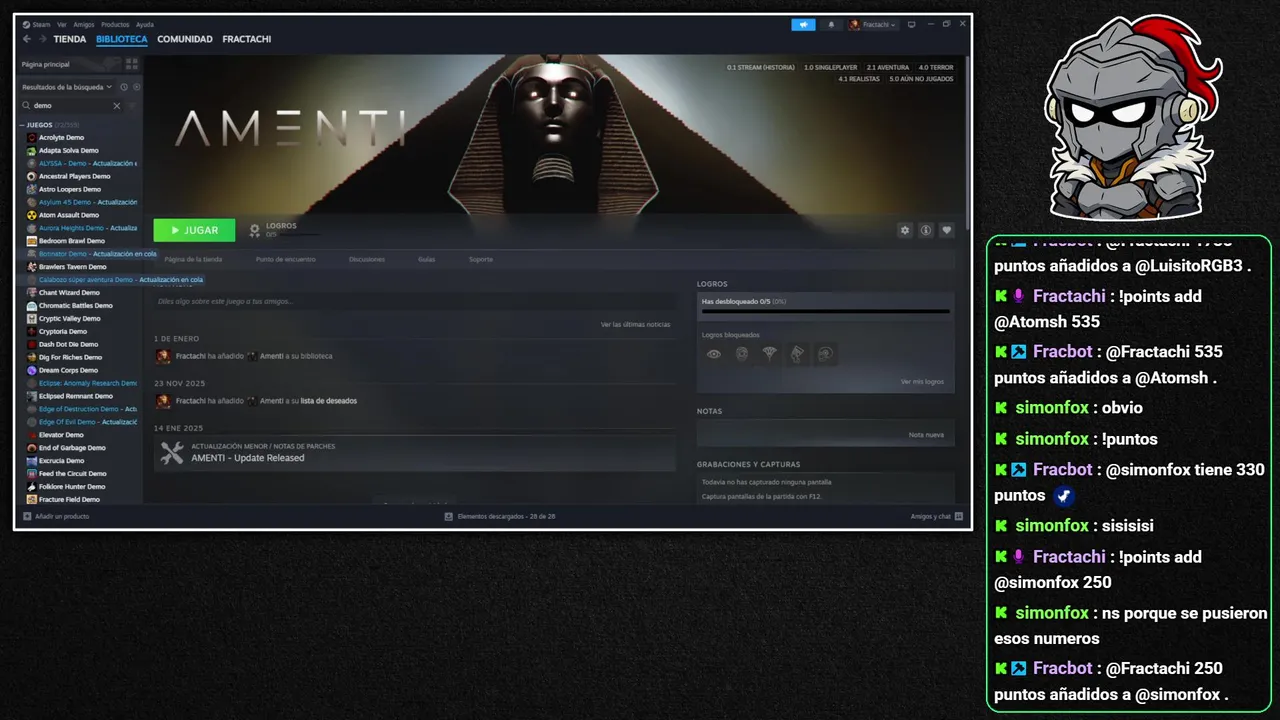This screenshot has height=720, width=1280.
Task: Open Discusiones link
Action: pos(367,259)
